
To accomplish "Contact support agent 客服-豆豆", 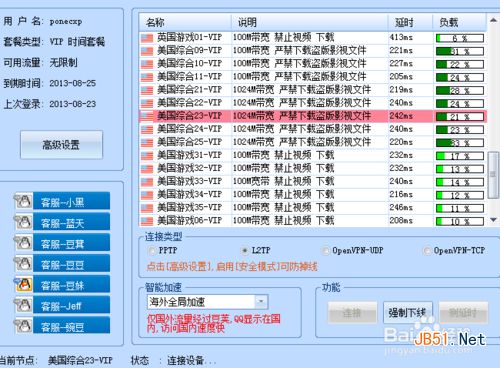I will click(71, 264).
